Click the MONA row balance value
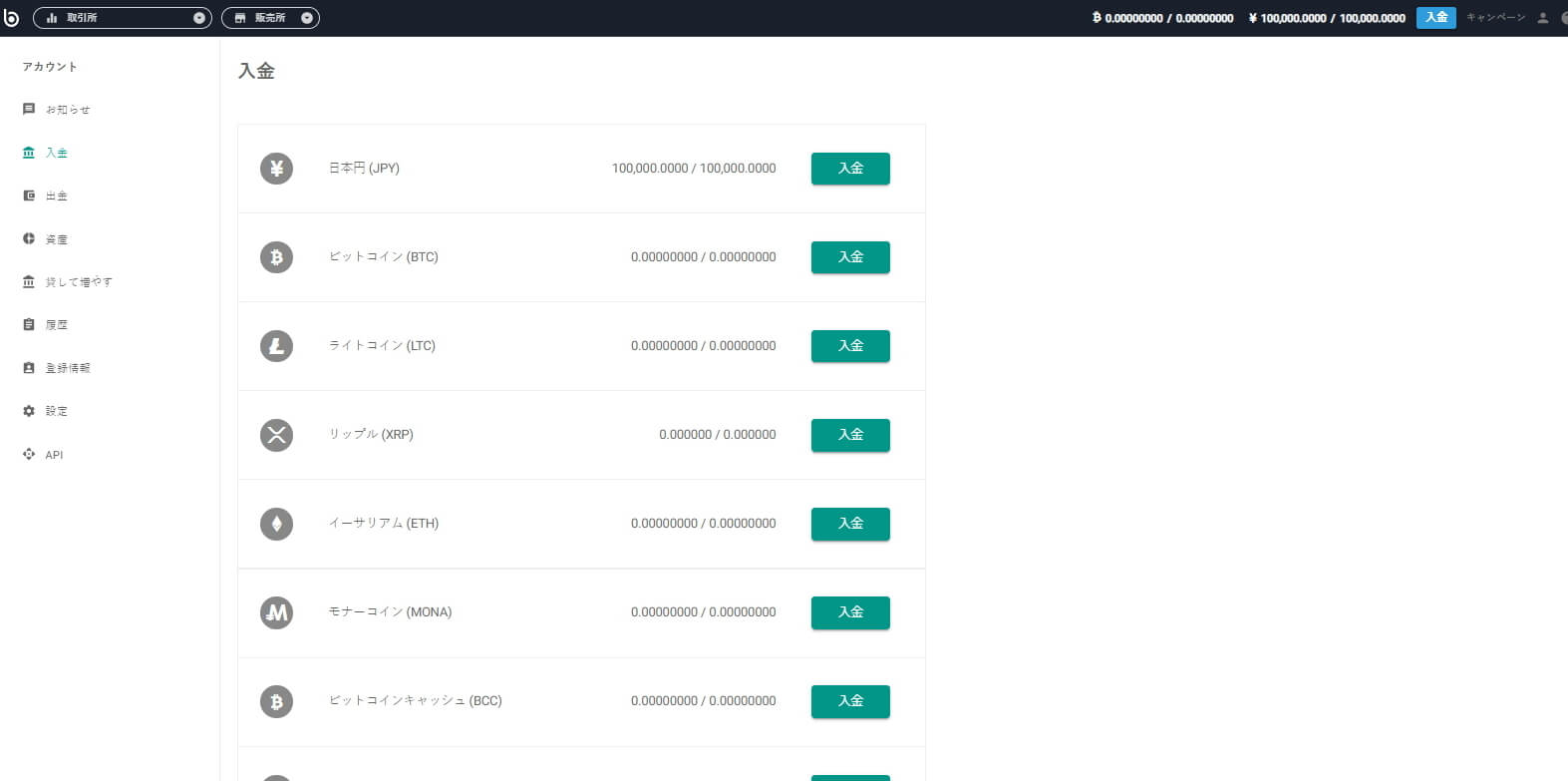This screenshot has height=781, width=1568. [x=704, y=612]
